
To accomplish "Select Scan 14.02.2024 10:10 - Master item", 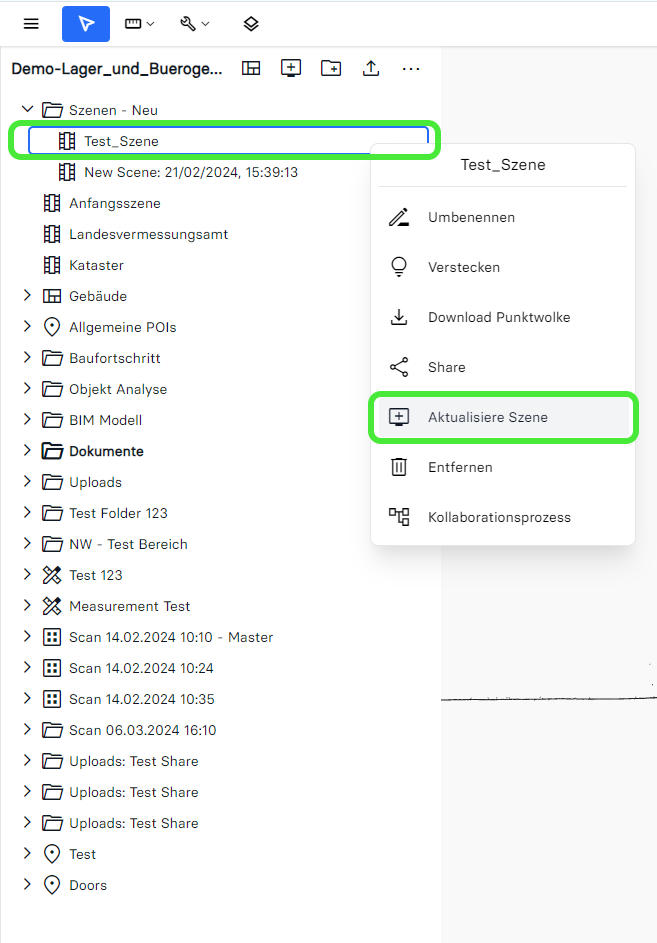I will coord(170,637).
